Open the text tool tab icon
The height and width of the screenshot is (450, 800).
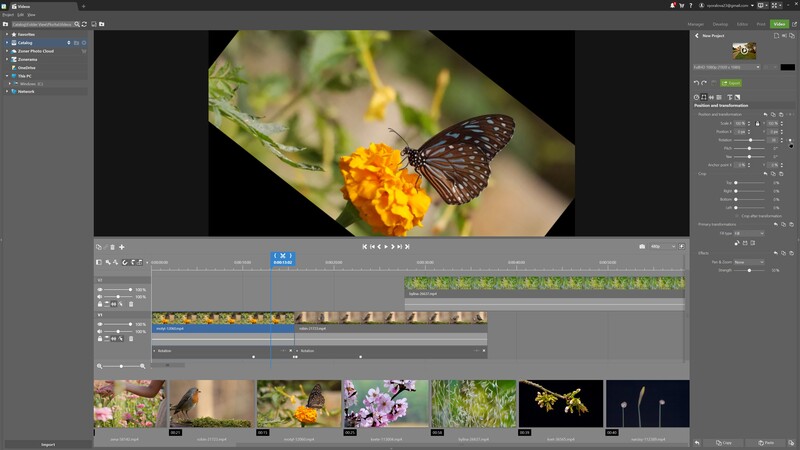click(730, 97)
